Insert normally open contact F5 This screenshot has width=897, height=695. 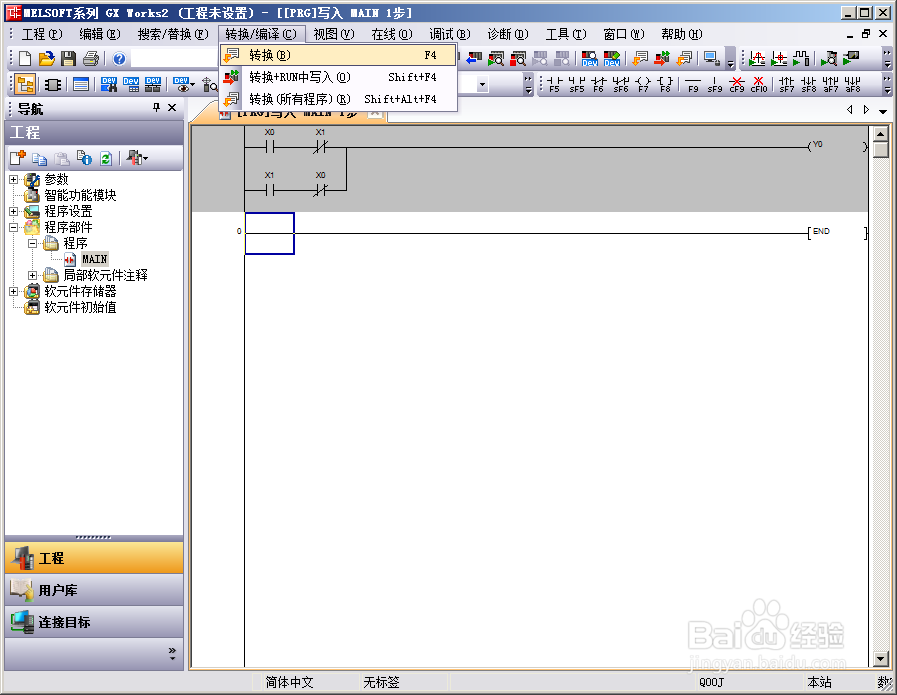[554, 85]
